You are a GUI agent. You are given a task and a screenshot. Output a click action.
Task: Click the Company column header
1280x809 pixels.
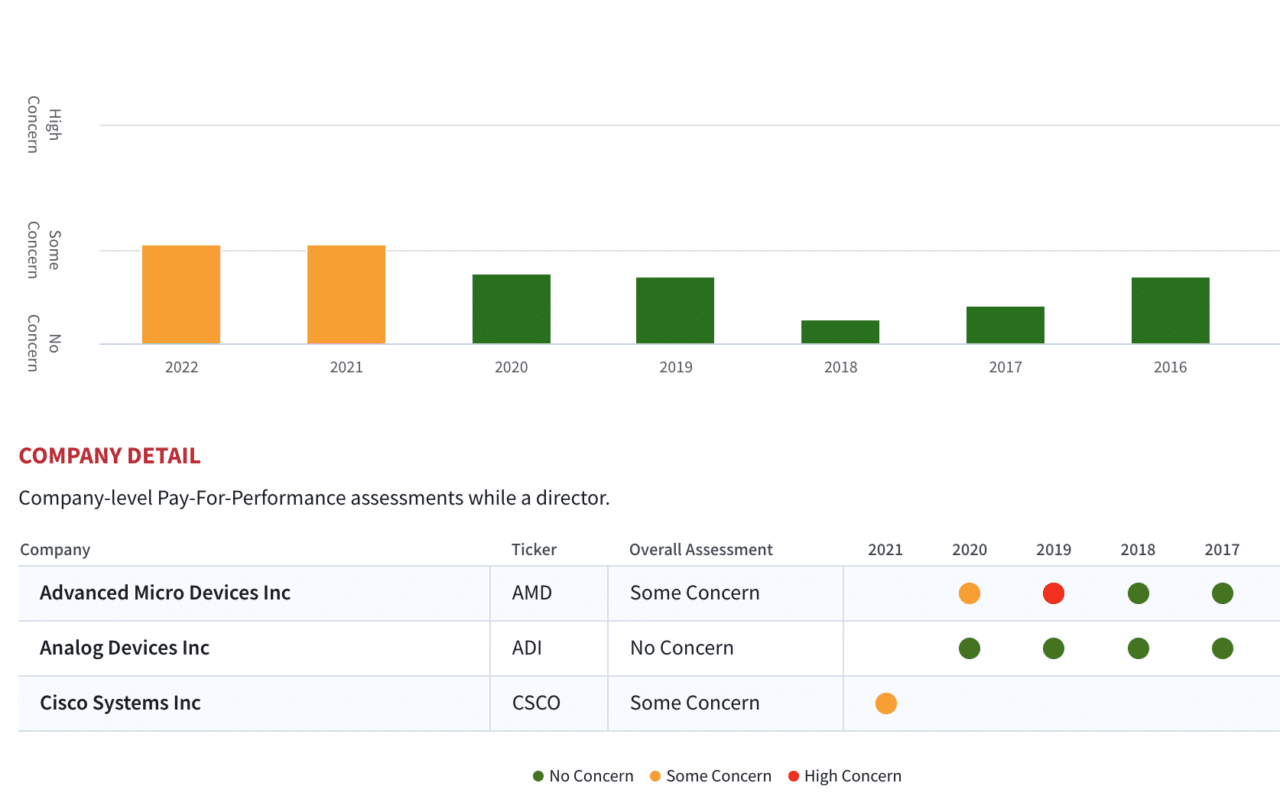click(x=55, y=549)
